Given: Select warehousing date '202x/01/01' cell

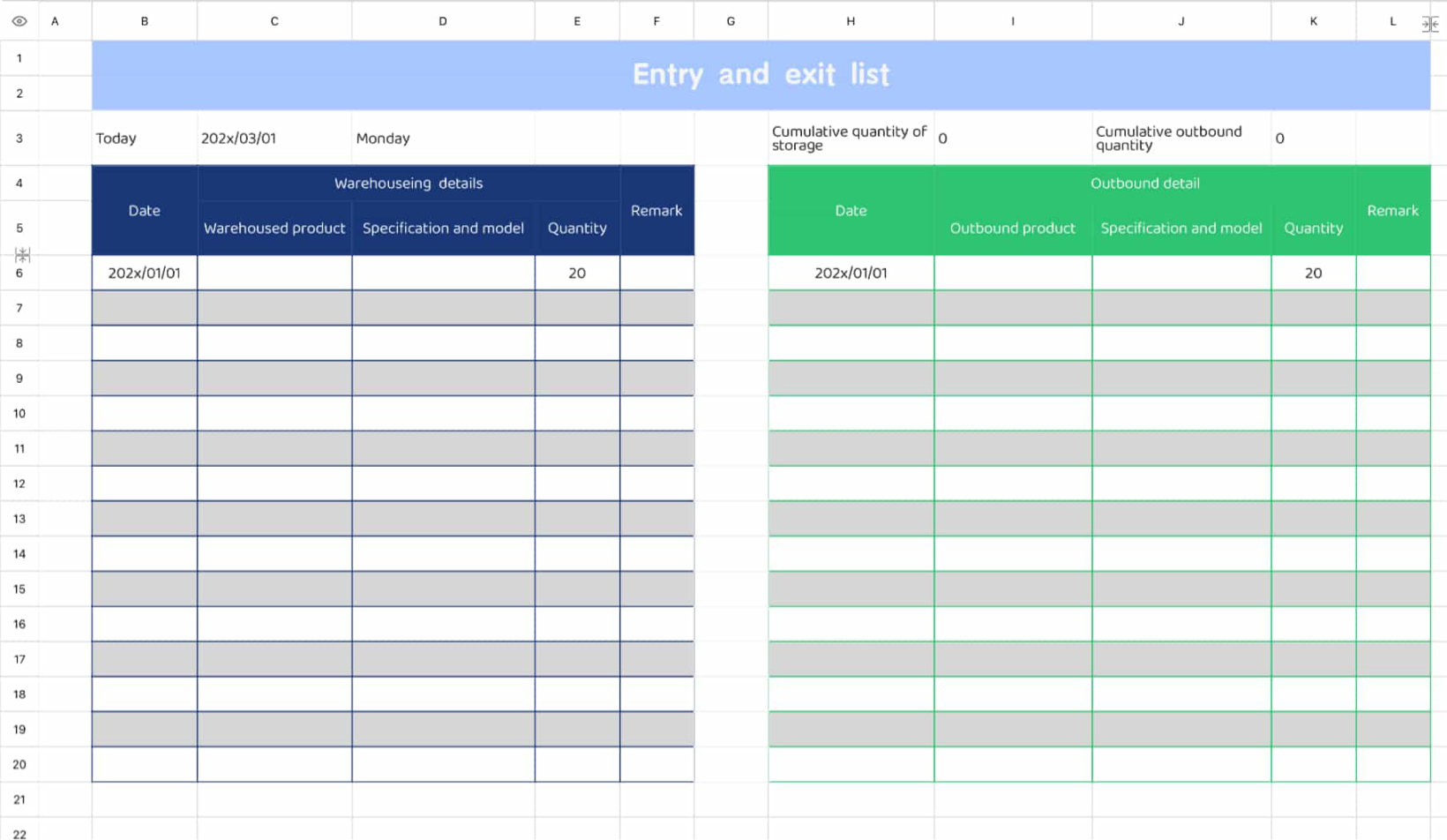Looking at the screenshot, I should pos(145,273).
